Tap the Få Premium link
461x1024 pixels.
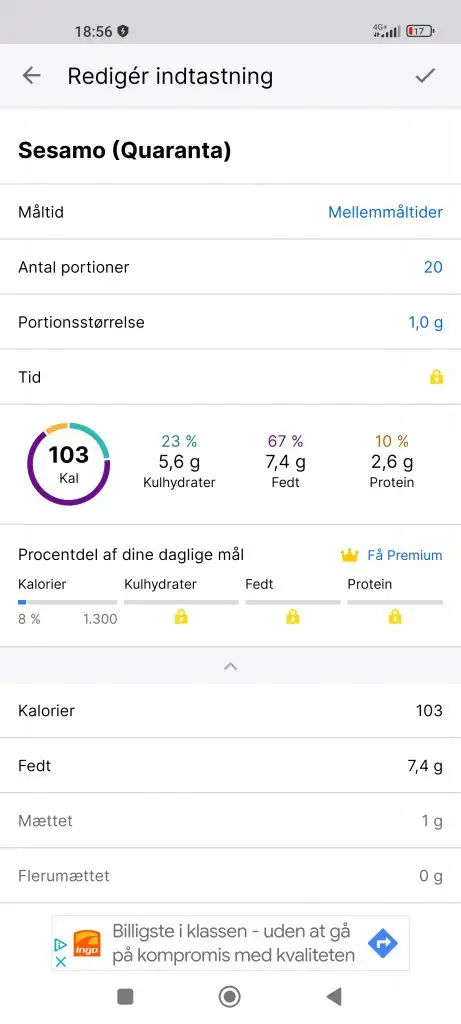click(405, 555)
